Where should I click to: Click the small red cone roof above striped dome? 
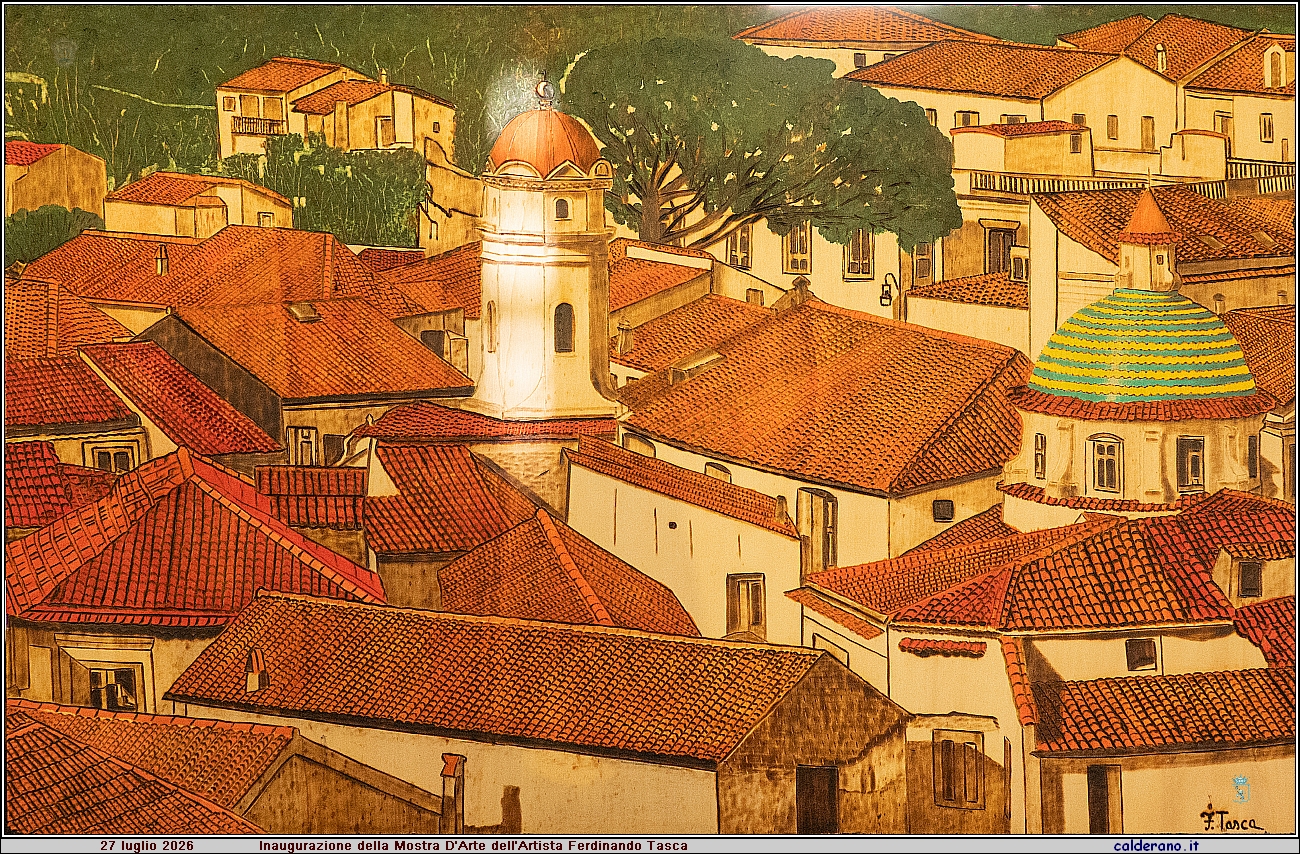tap(1147, 218)
